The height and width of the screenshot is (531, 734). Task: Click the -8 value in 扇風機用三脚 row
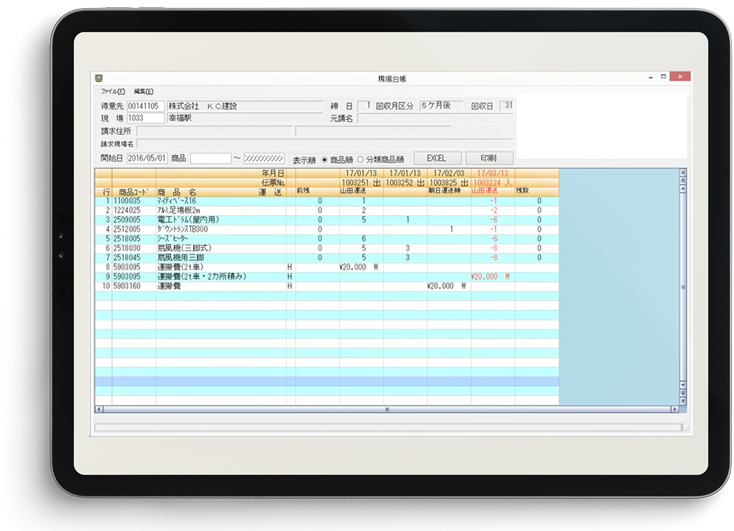tap(493, 258)
